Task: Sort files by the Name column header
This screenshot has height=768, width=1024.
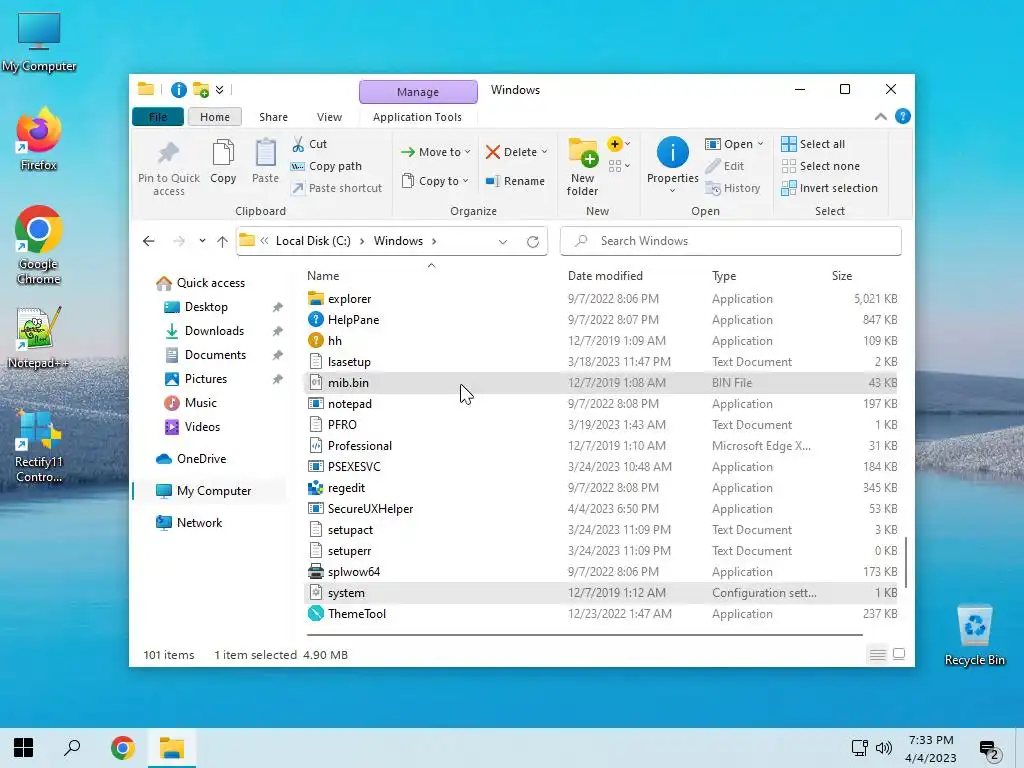Action: 323,276
